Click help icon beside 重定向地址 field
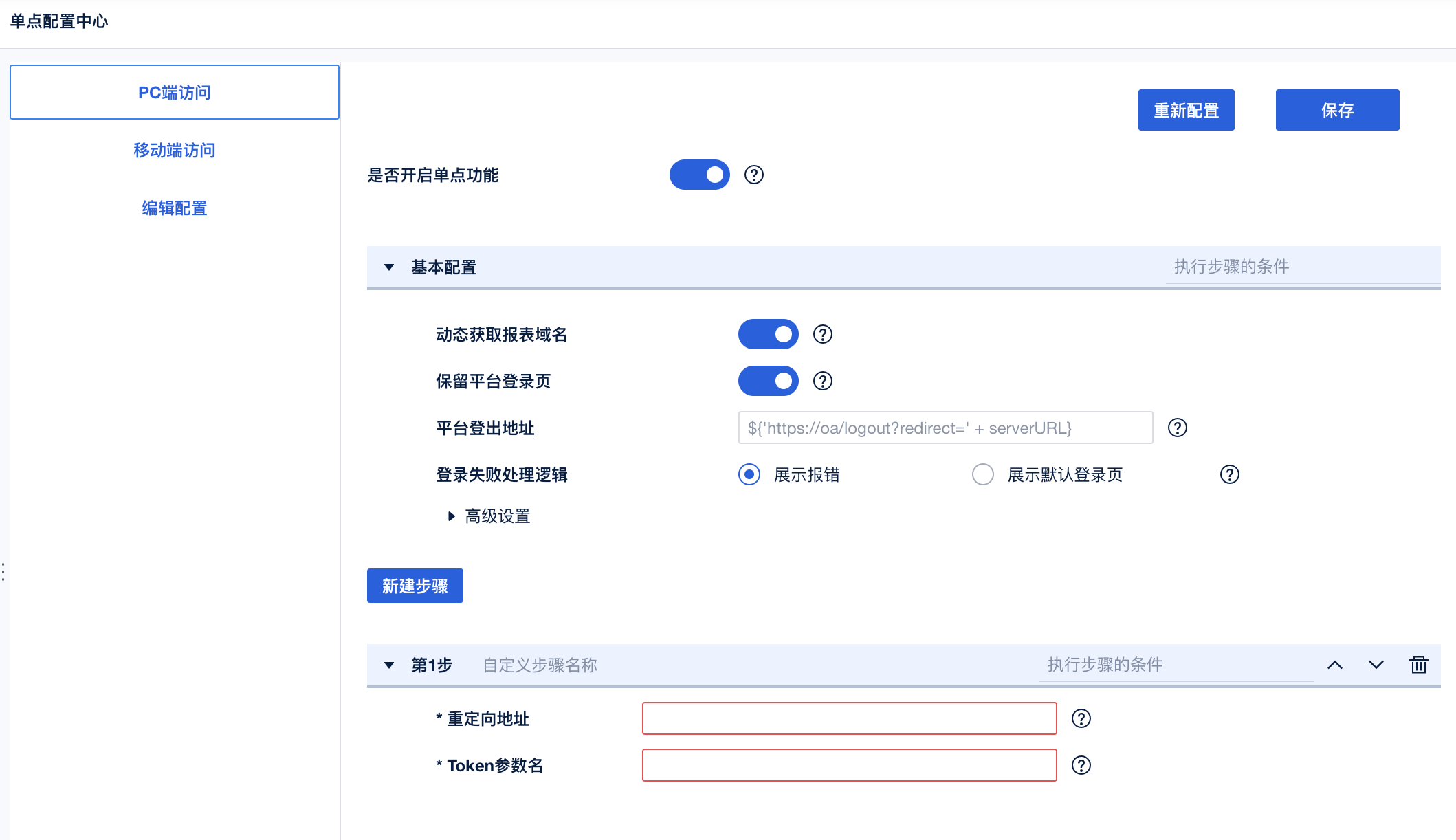The image size is (1456, 840). coord(1081,719)
